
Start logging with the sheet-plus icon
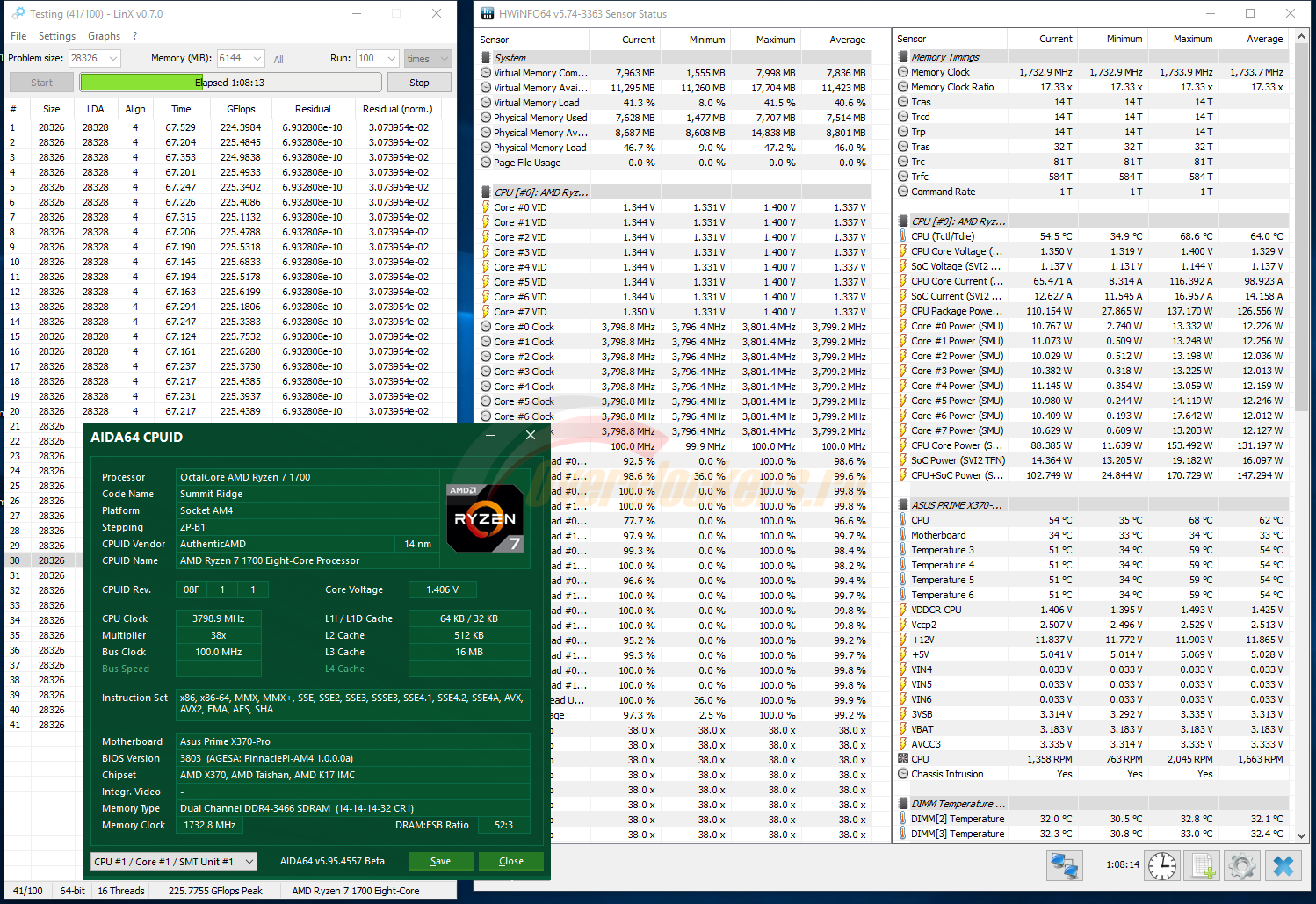click(1203, 865)
